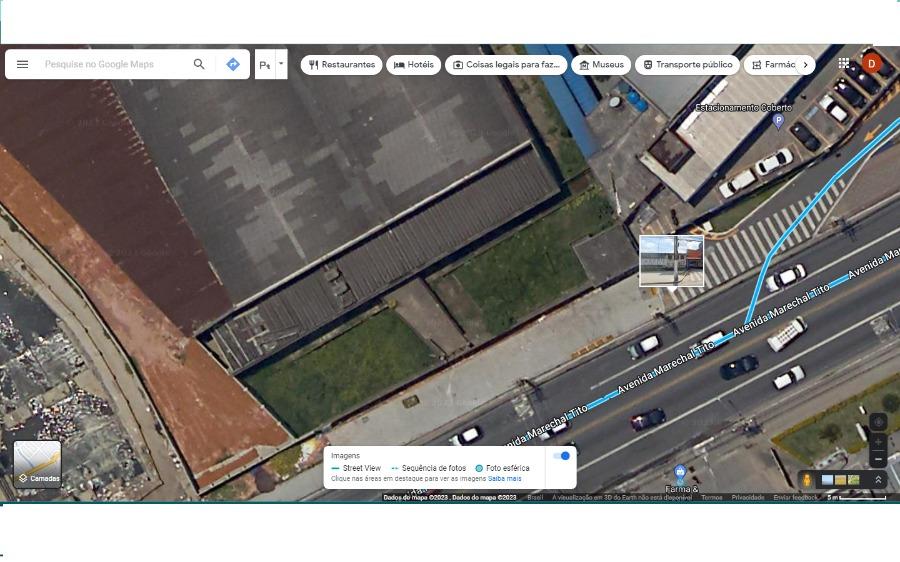The width and height of the screenshot is (900, 562).
Task: Turn off the Imagens Street View toggle
Action: click(561, 456)
